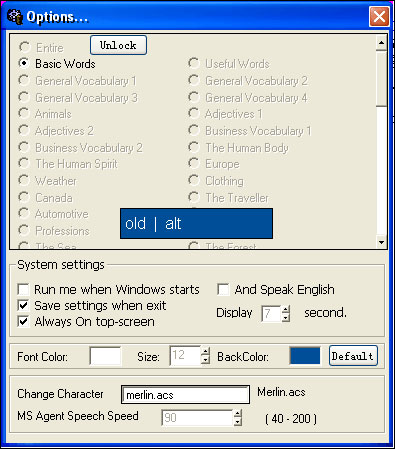Decrease font Size with down arrow
Image resolution: width=395 pixels, height=449 pixels.
click(206, 360)
